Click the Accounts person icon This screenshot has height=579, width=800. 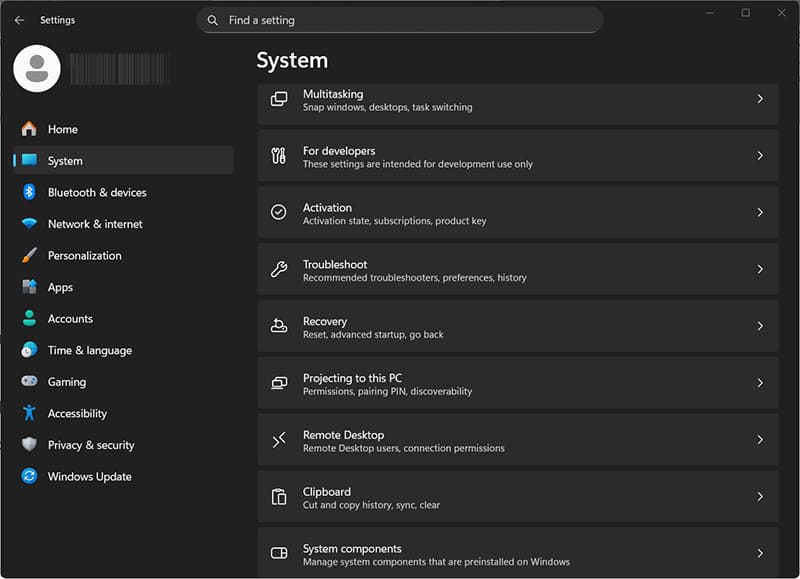pos(29,318)
